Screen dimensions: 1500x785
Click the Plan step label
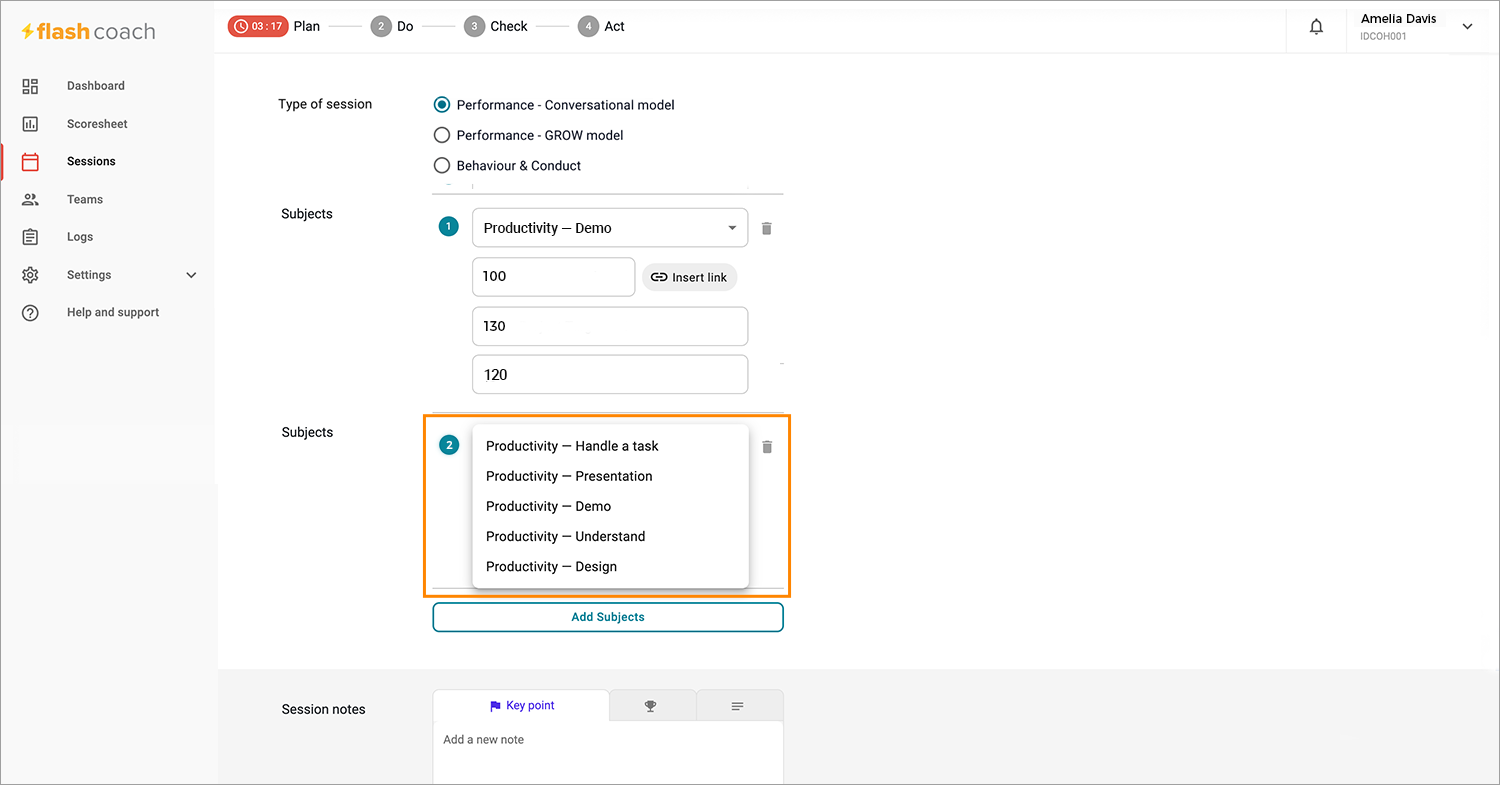(307, 26)
